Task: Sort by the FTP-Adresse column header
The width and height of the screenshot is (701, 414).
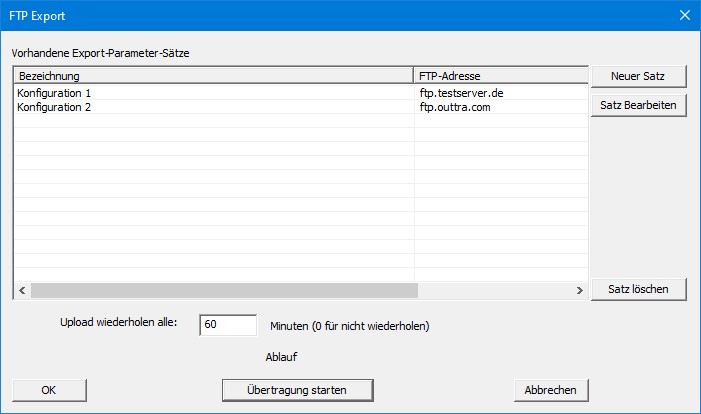Action: pos(501,76)
